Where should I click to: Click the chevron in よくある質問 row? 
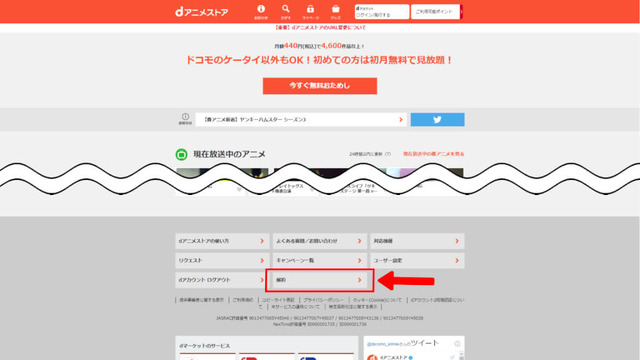360,241
